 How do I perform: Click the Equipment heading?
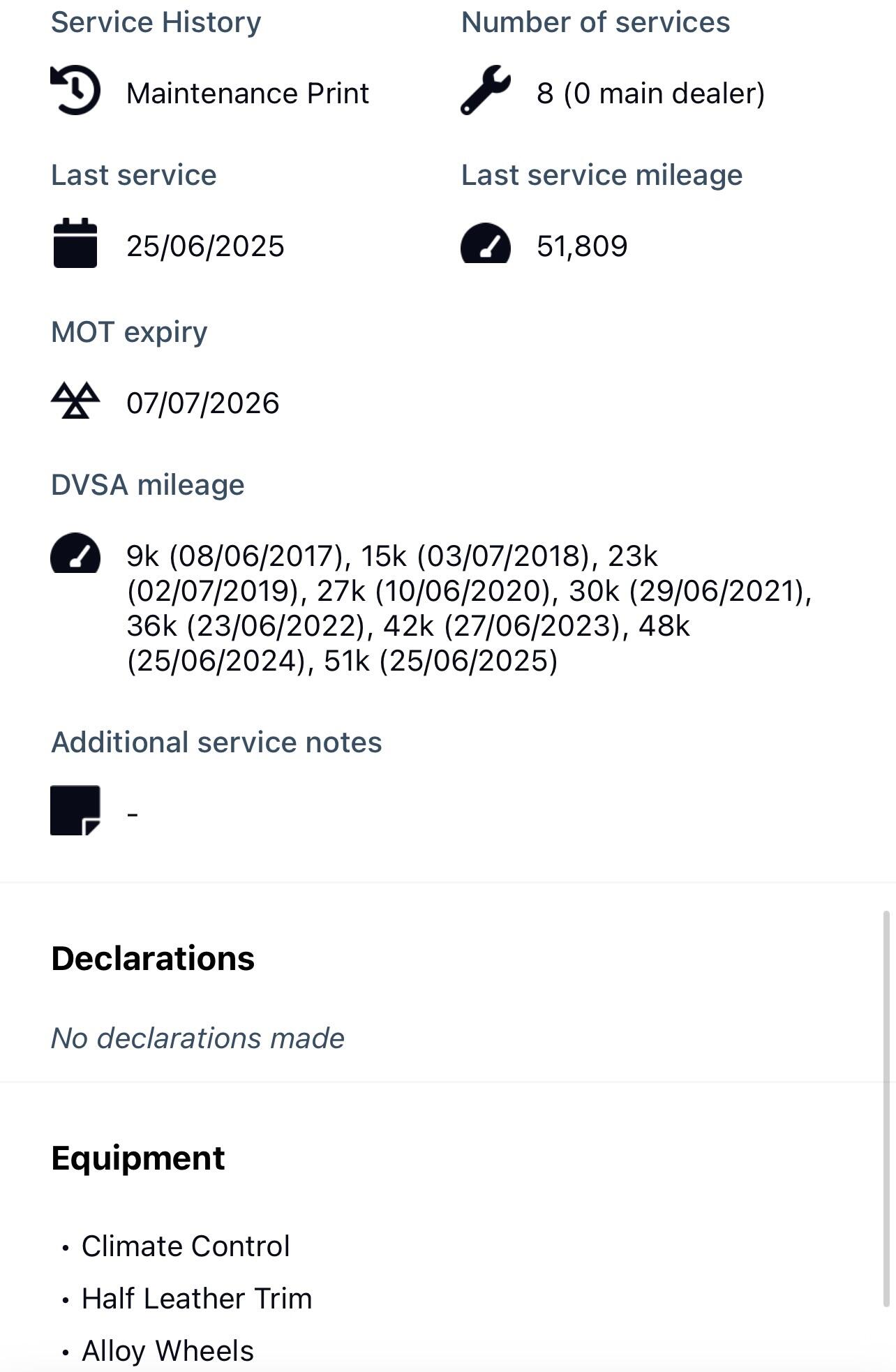(x=138, y=1158)
